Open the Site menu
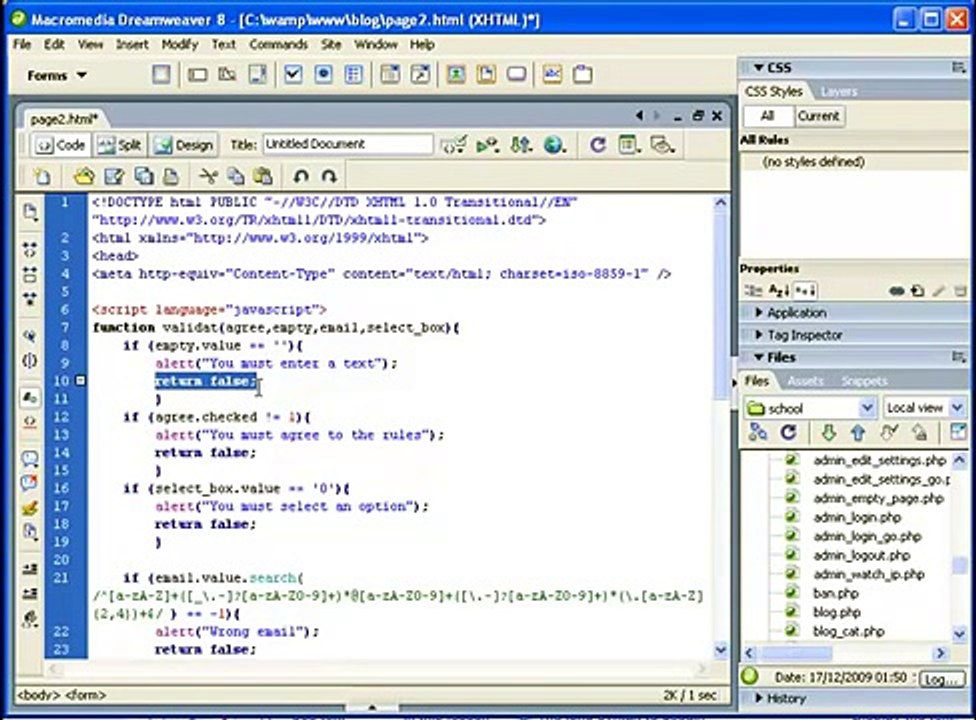976x720 pixels. 331,44
